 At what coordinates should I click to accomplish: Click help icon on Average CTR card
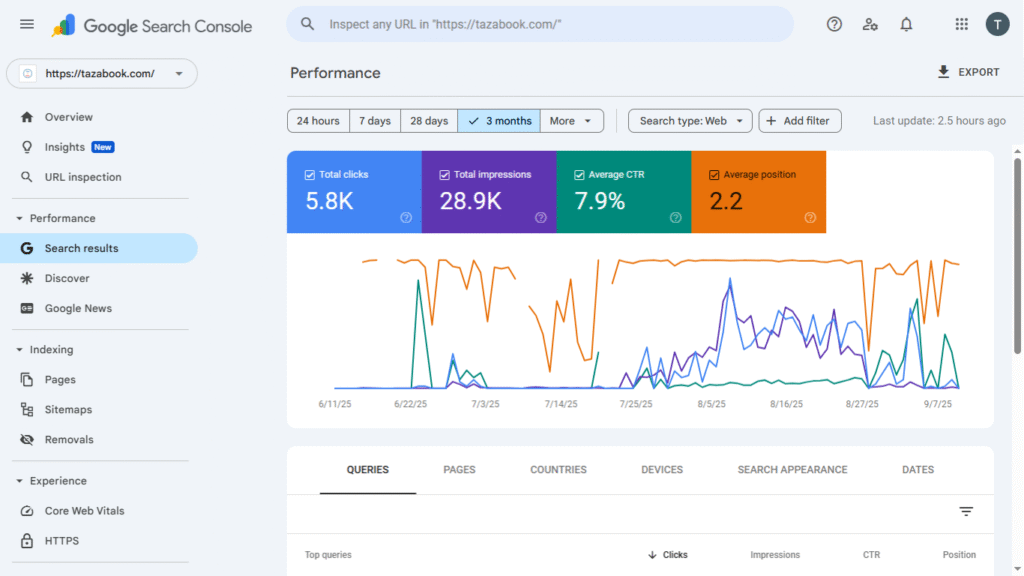676,217
